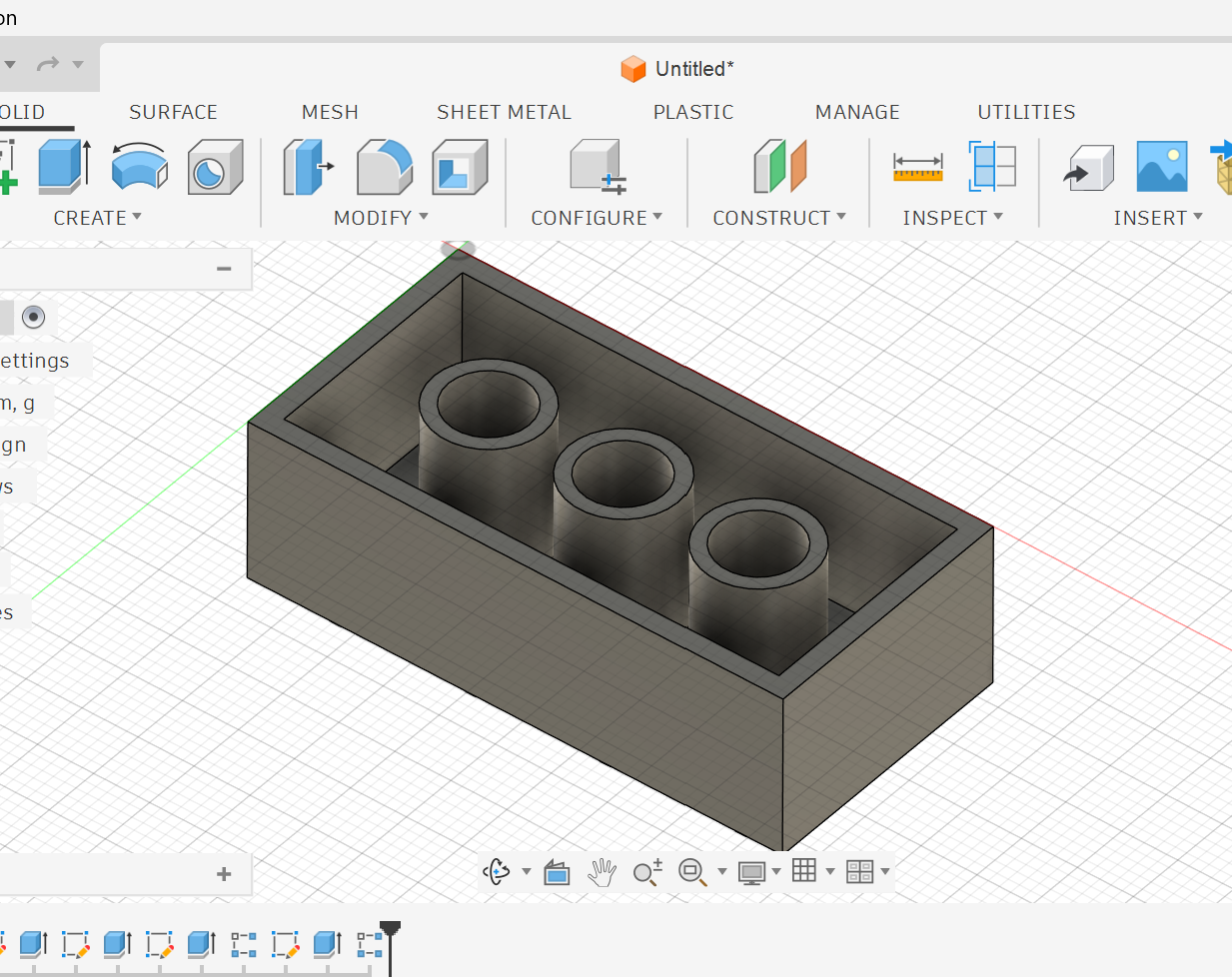Viewport: 1232px width, 977px height.
Task: Open the CONFIGURE dropdown menu
Action: click(x=597, y=218)
